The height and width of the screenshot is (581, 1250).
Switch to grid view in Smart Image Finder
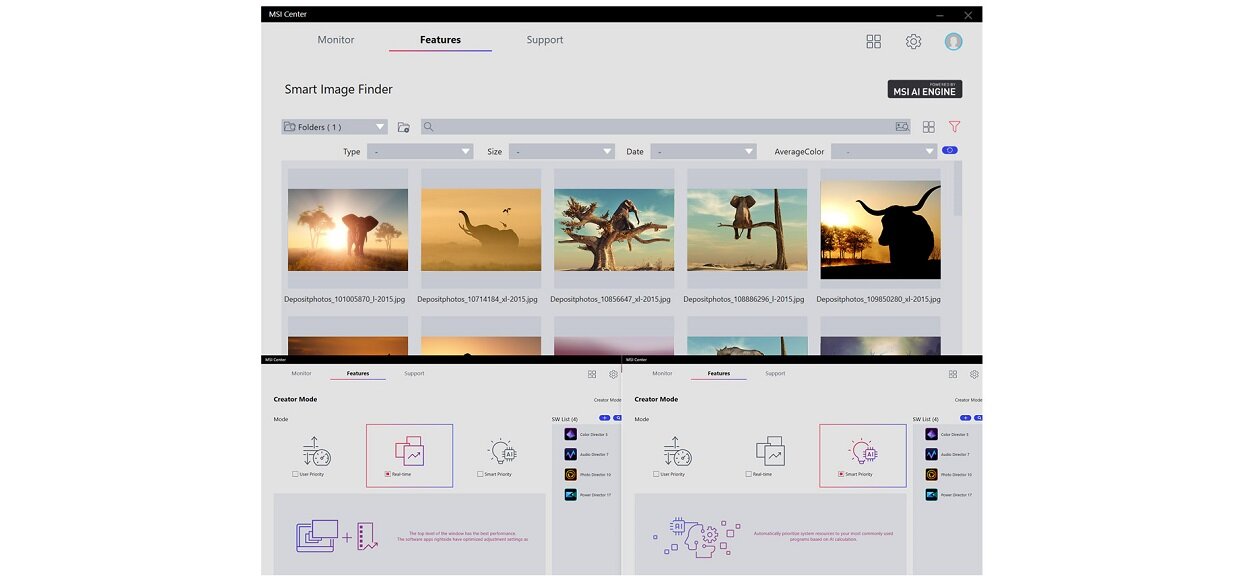928,127
